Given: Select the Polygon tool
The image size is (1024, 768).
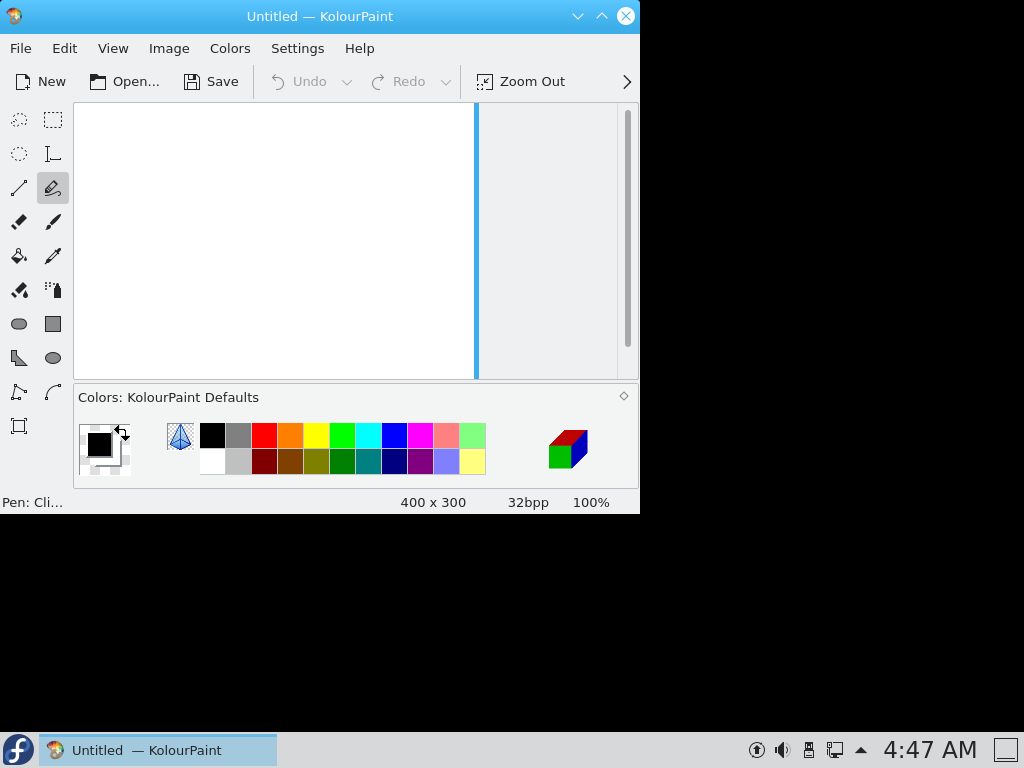Looking at the screenshot, I should coord(19,358).
